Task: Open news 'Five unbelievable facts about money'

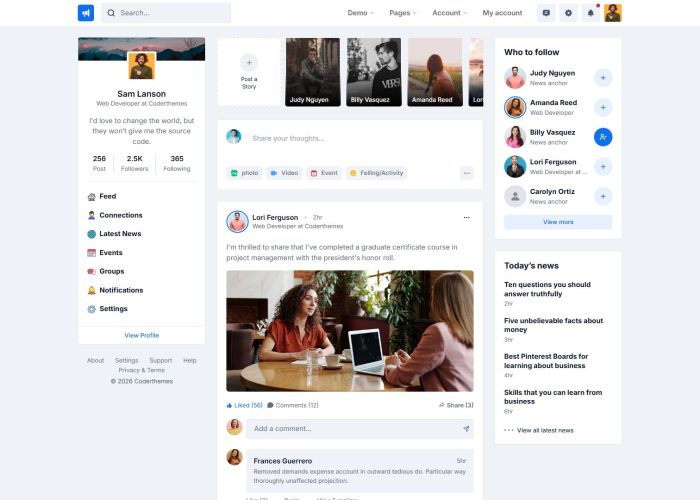Action: click(x=554, y=325)
